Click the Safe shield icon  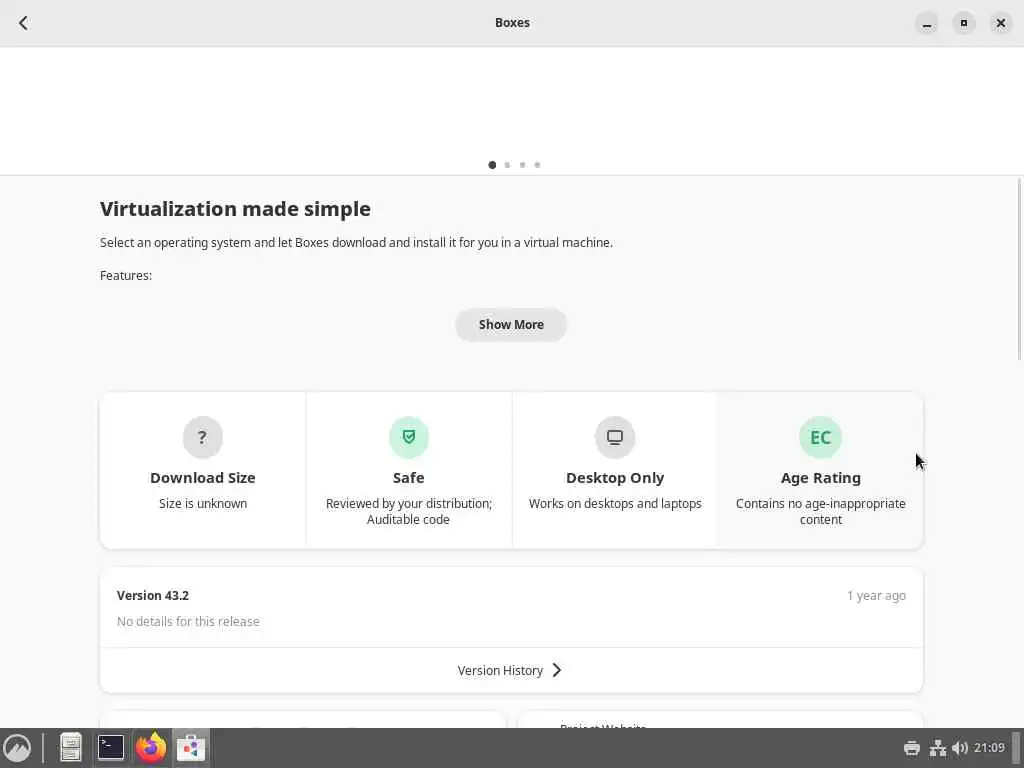coord(409,437)
